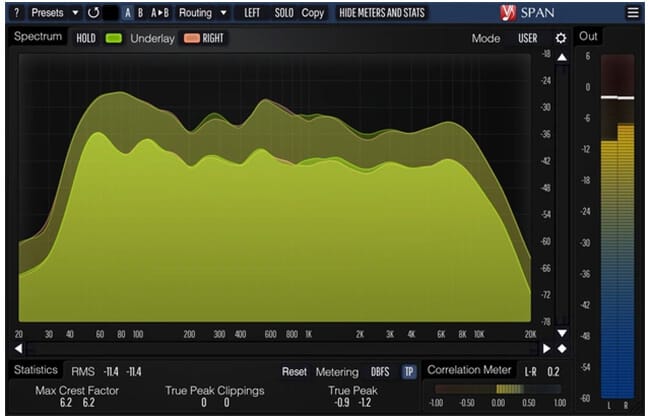The width and height of the screenshot is (650, 418).
Task: Open the Metering DBFS selector
Action: pos(380,372)
